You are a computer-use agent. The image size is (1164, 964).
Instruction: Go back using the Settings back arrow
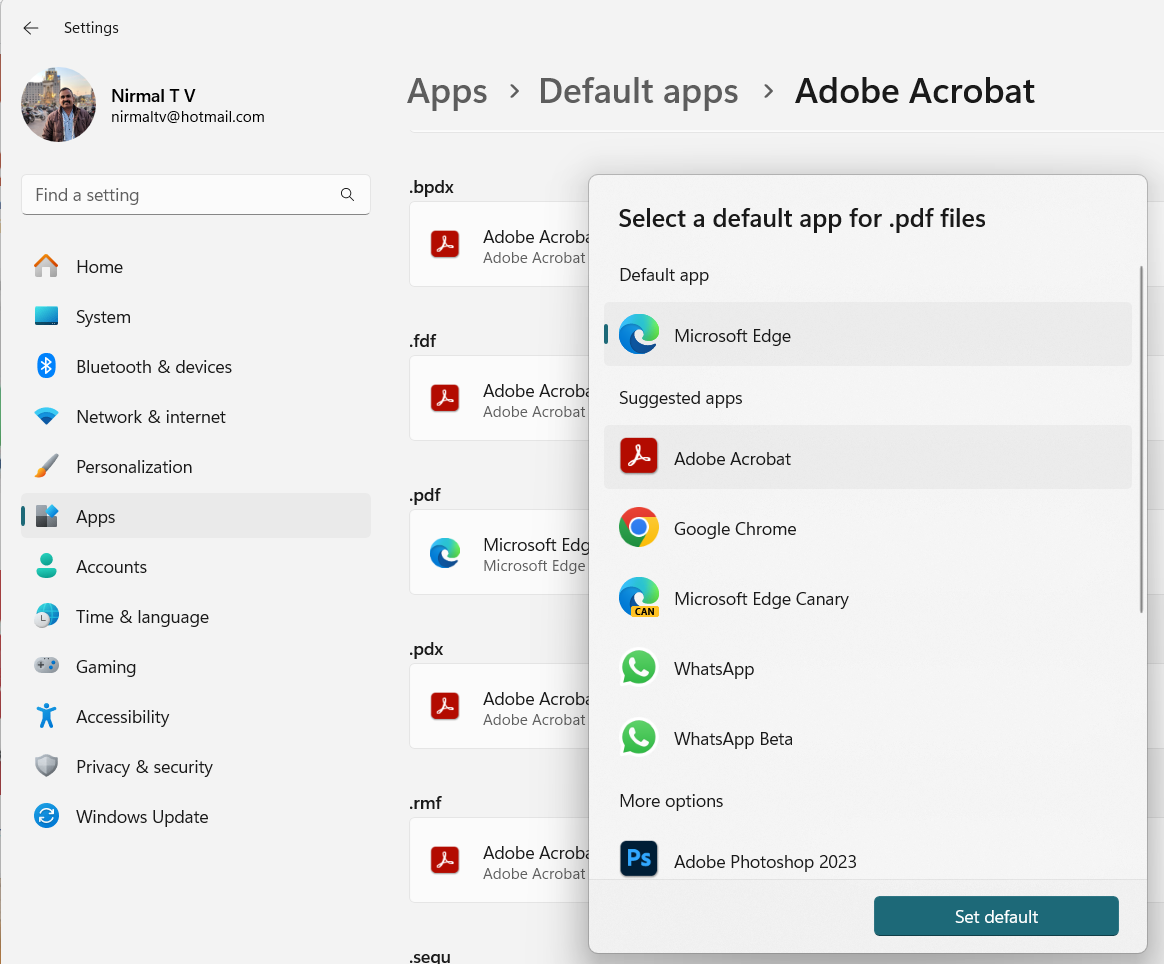click(x=30, y=28)
